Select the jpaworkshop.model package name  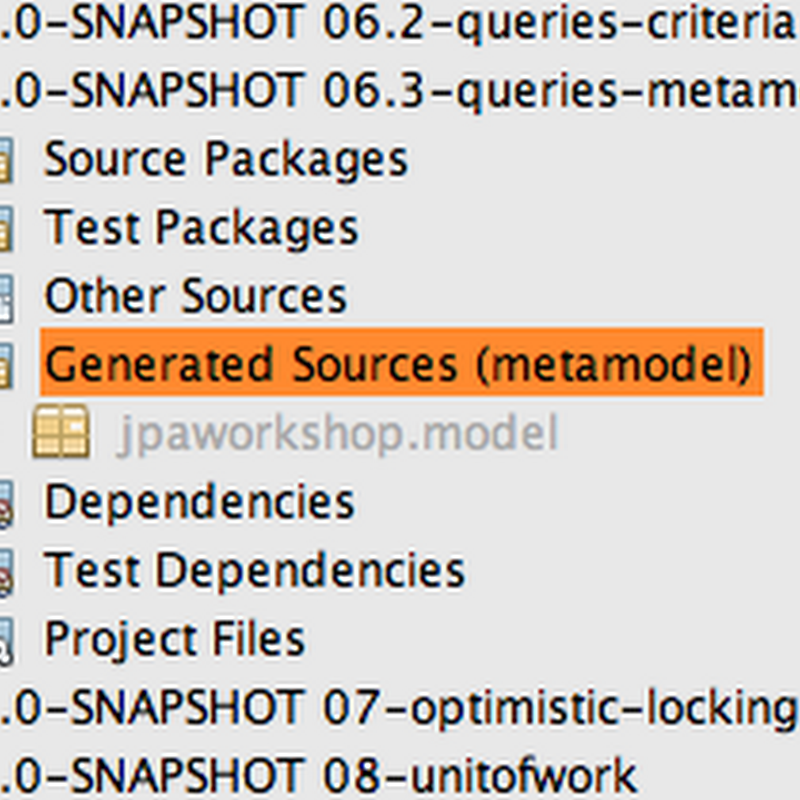(338, 434)
